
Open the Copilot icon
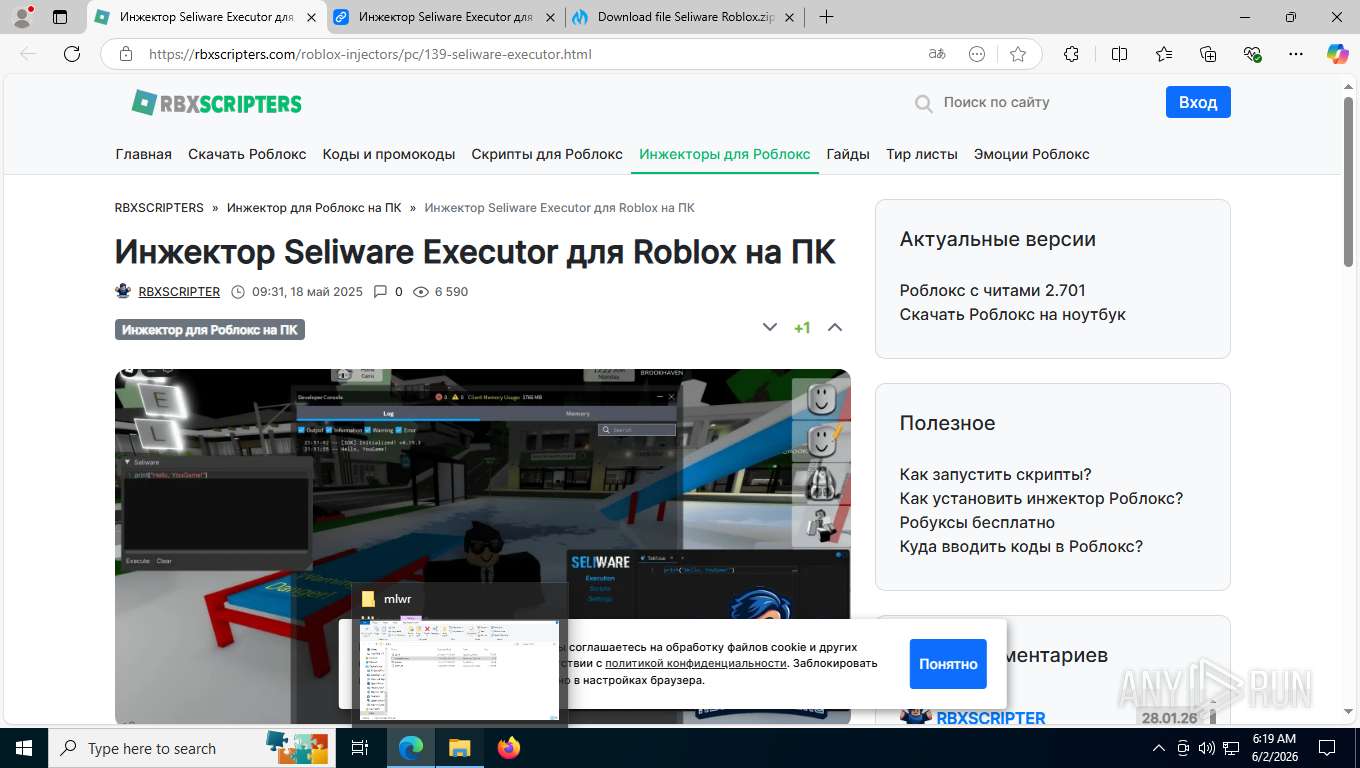pyautogui.click(x=1337, y=54)
